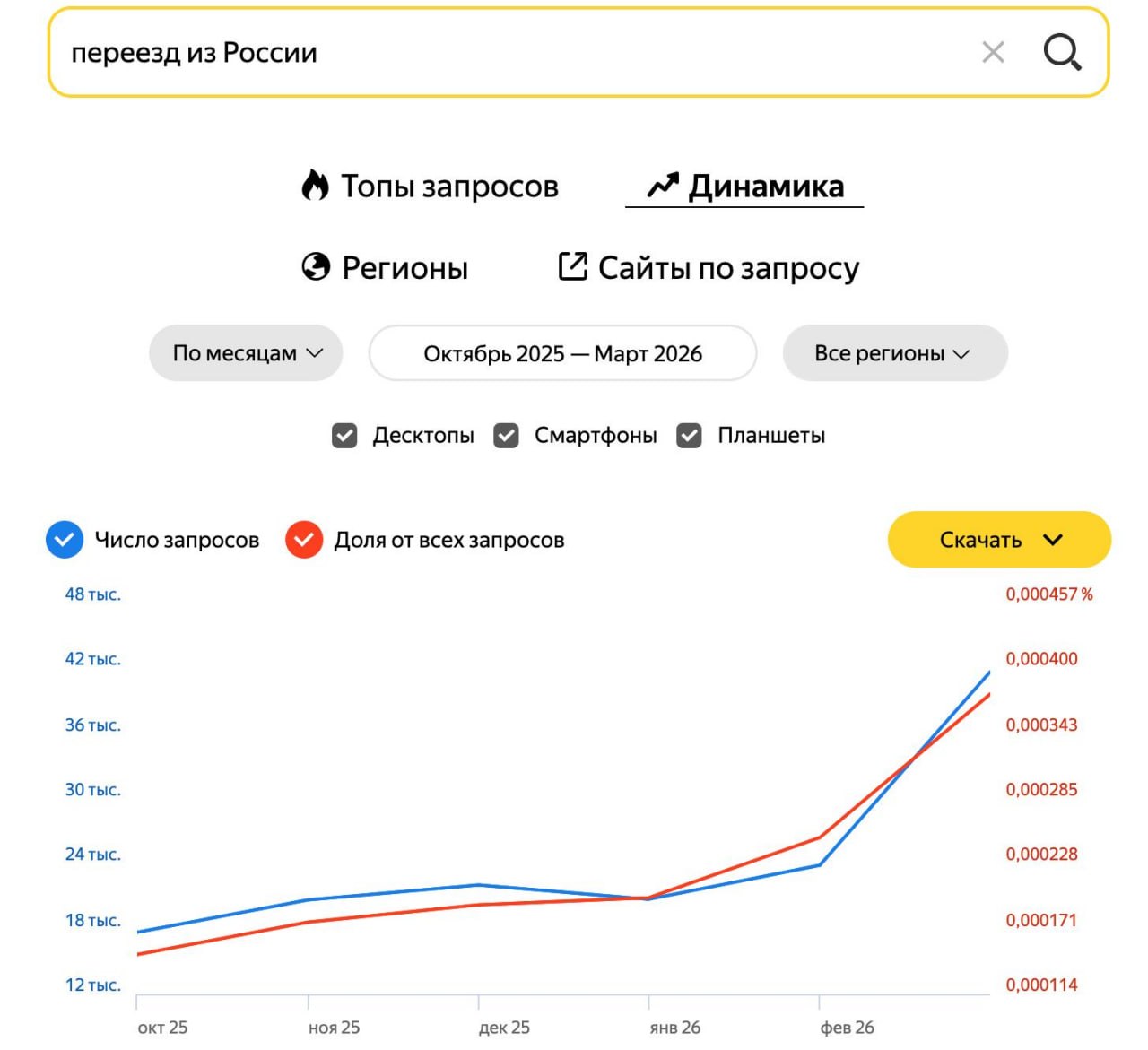Screen dimensions: 1148x1050
Task: Clear the search query with X icon
Action: coord(993,53)
